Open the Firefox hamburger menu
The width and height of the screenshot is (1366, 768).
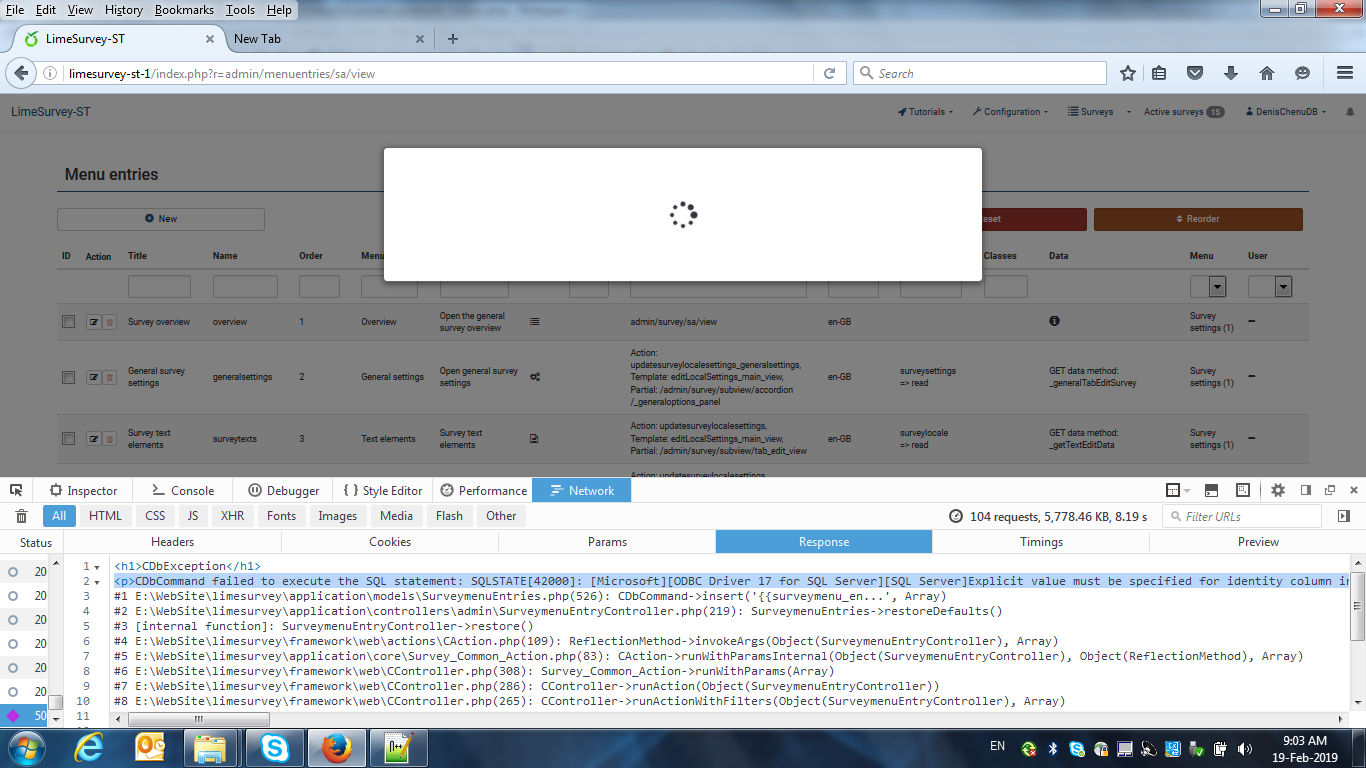1345,73
